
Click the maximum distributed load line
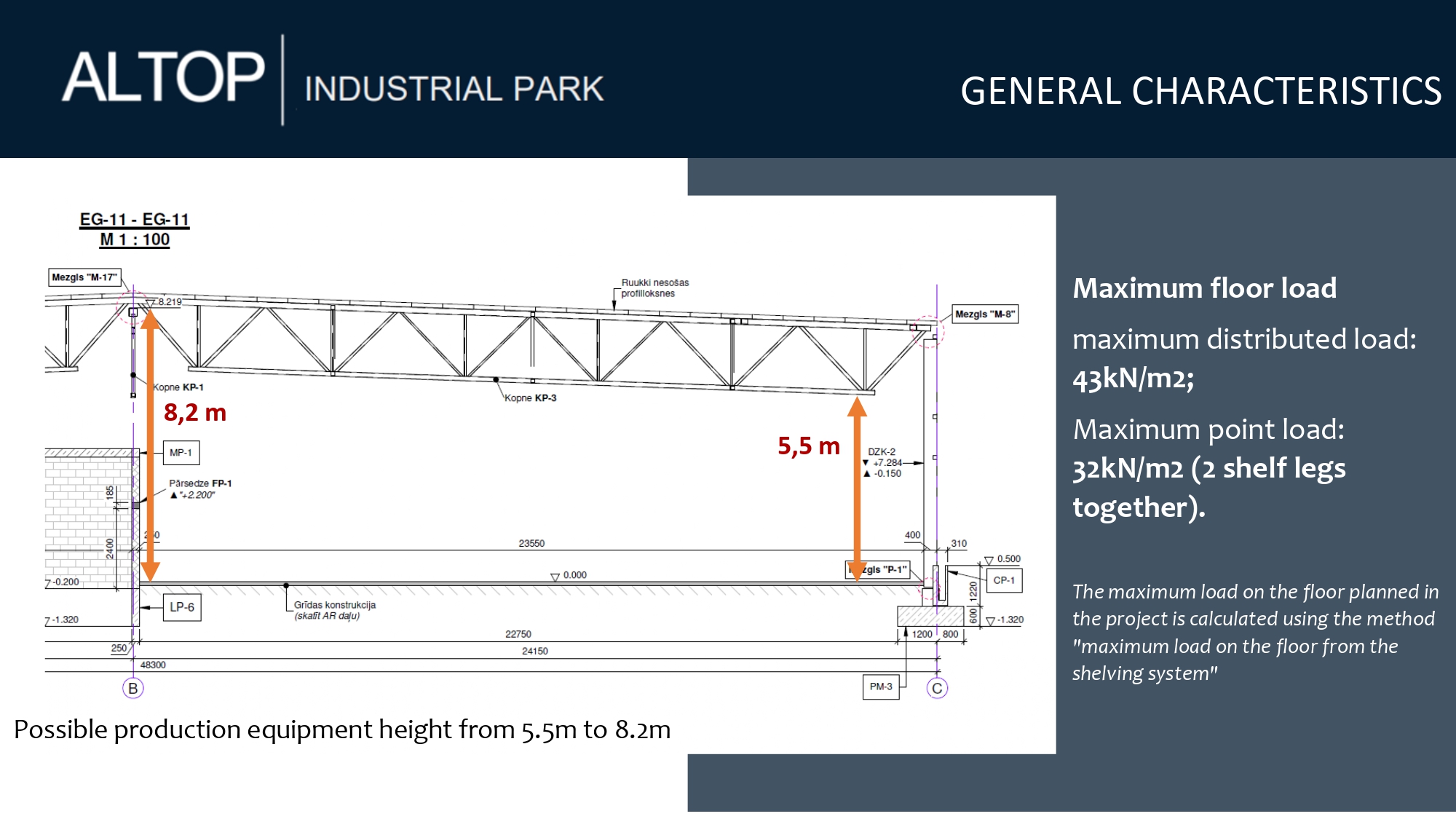pos(1245,339)
